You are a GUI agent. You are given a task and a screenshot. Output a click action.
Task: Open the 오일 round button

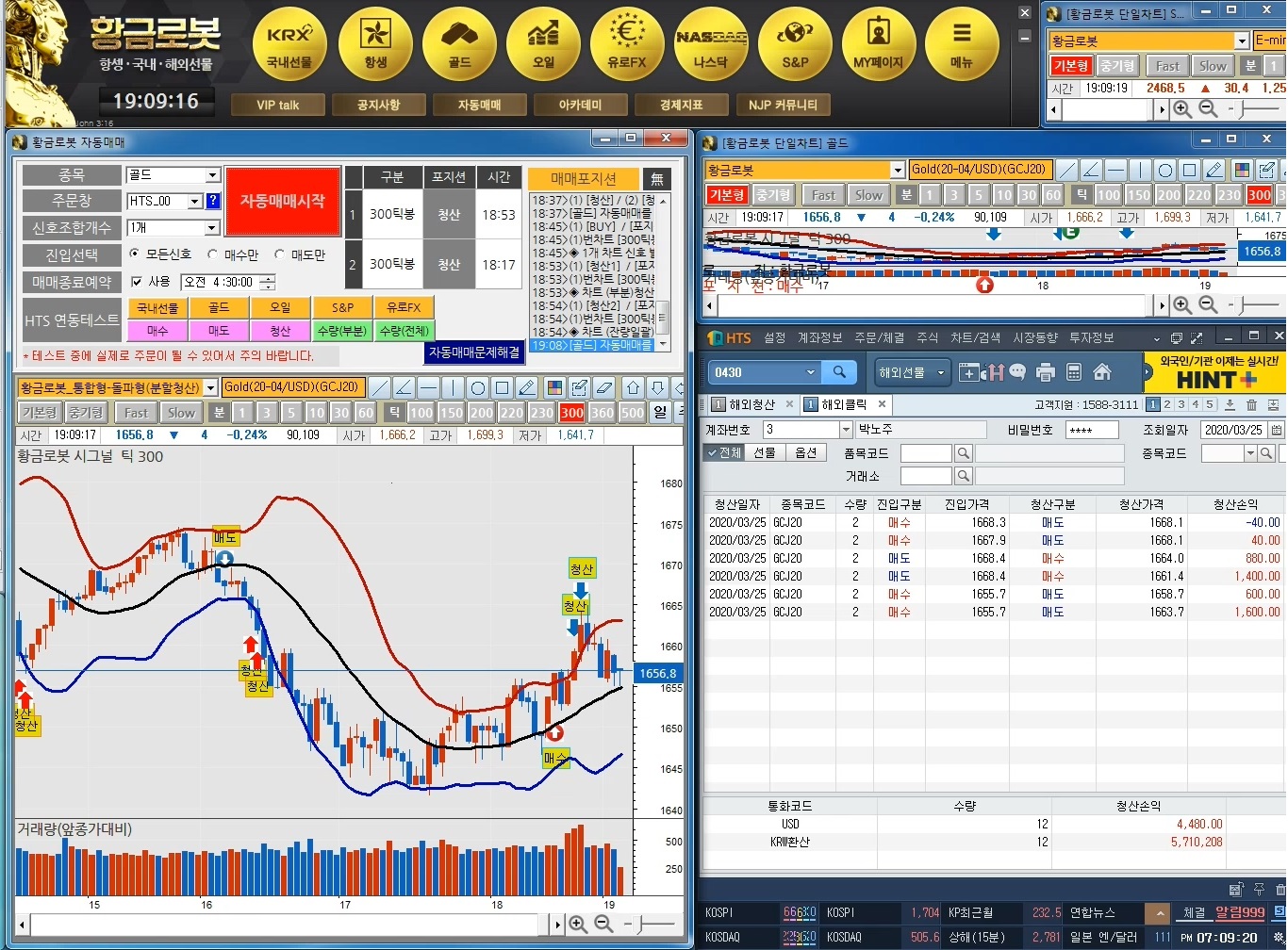543,42
